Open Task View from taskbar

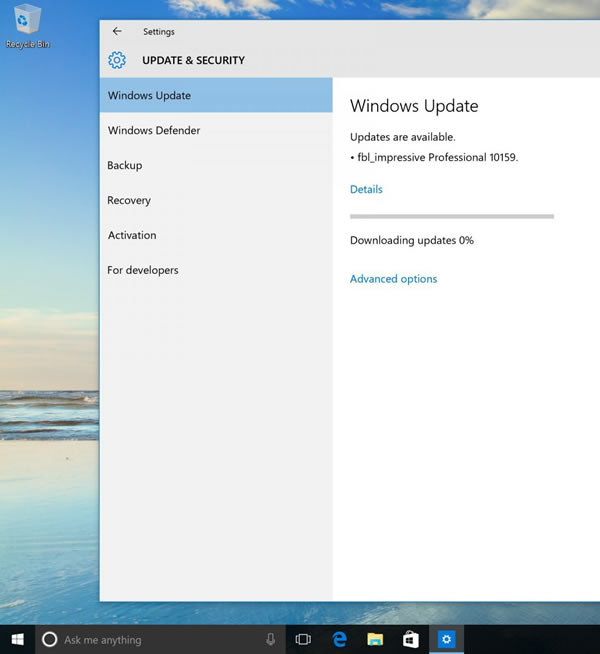click(x=303, y=639)
